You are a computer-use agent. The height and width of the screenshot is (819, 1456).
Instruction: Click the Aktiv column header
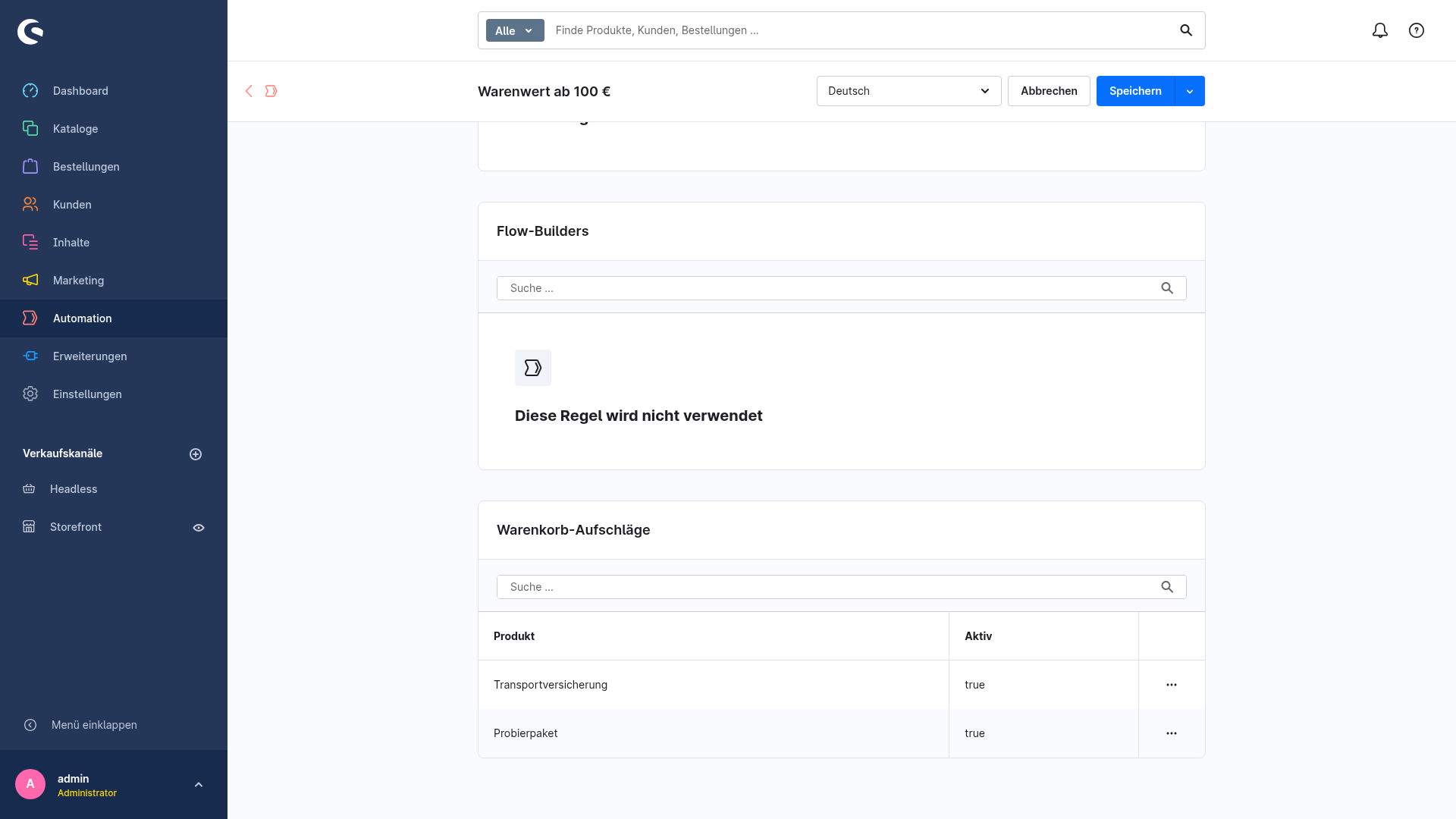(x=1043, y=636)
